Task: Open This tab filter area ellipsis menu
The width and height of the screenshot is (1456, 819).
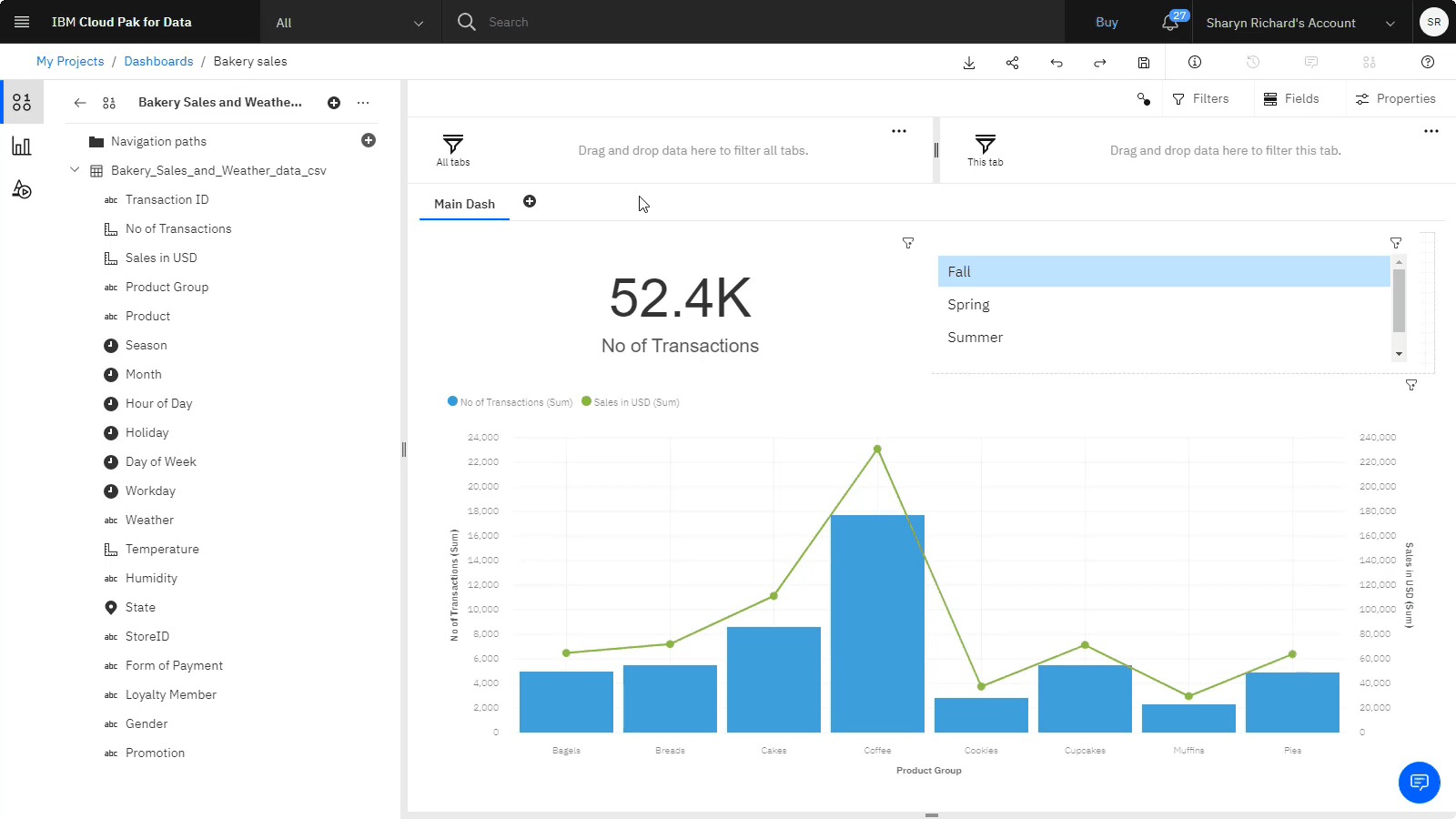Action: pos(1431,131)
